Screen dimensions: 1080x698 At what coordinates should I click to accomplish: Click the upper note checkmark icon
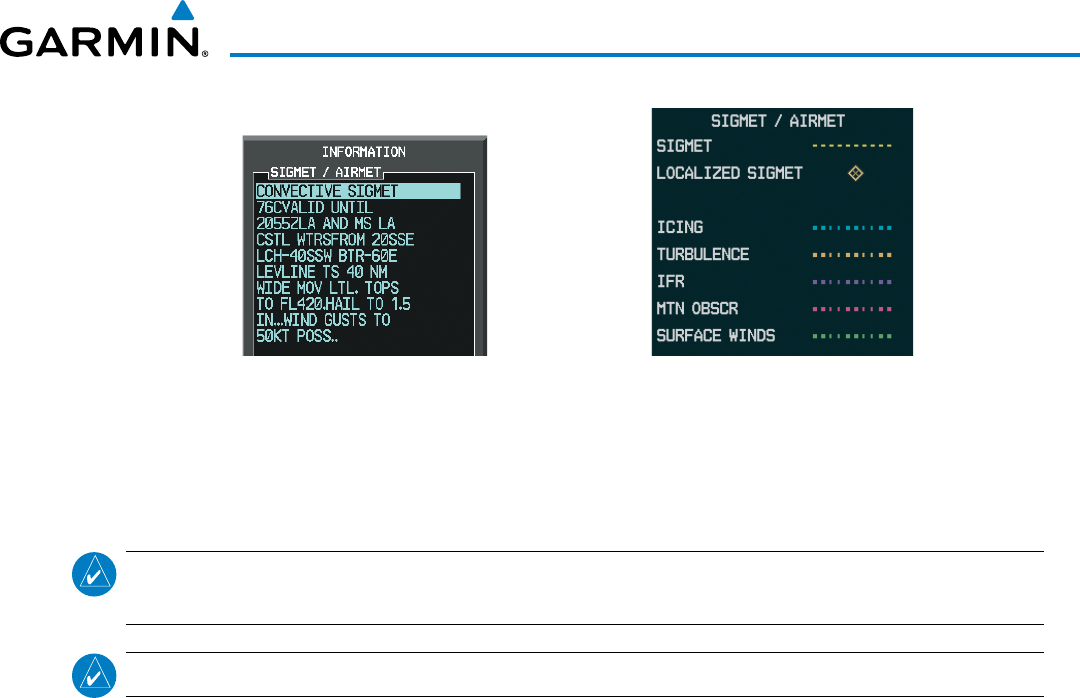[x=94, y=574]
